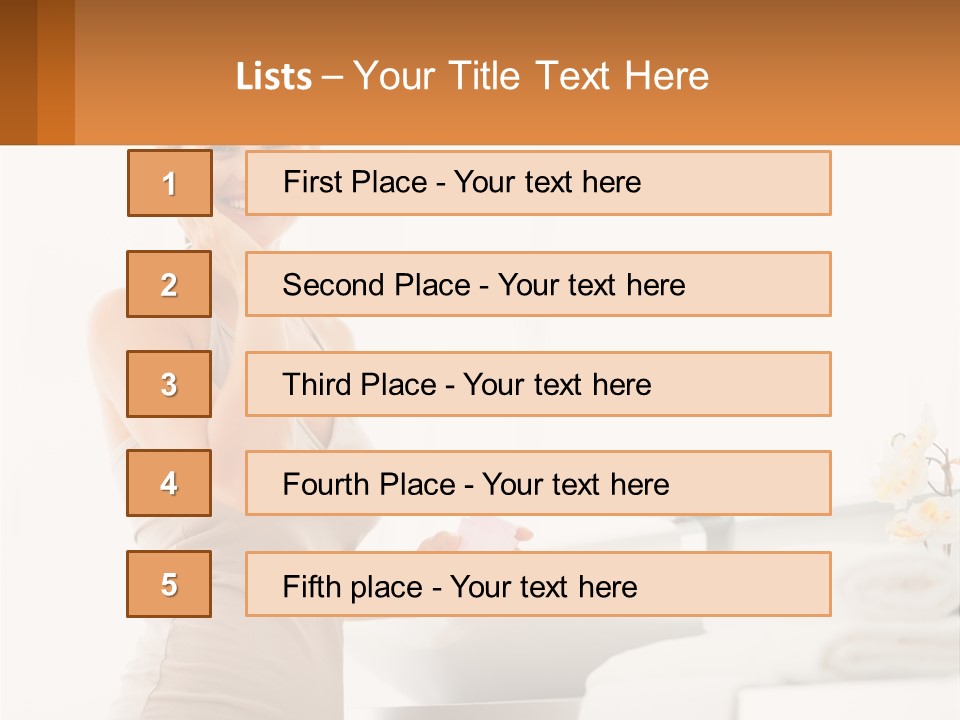Select the First Place text bar

pos(538,183)
